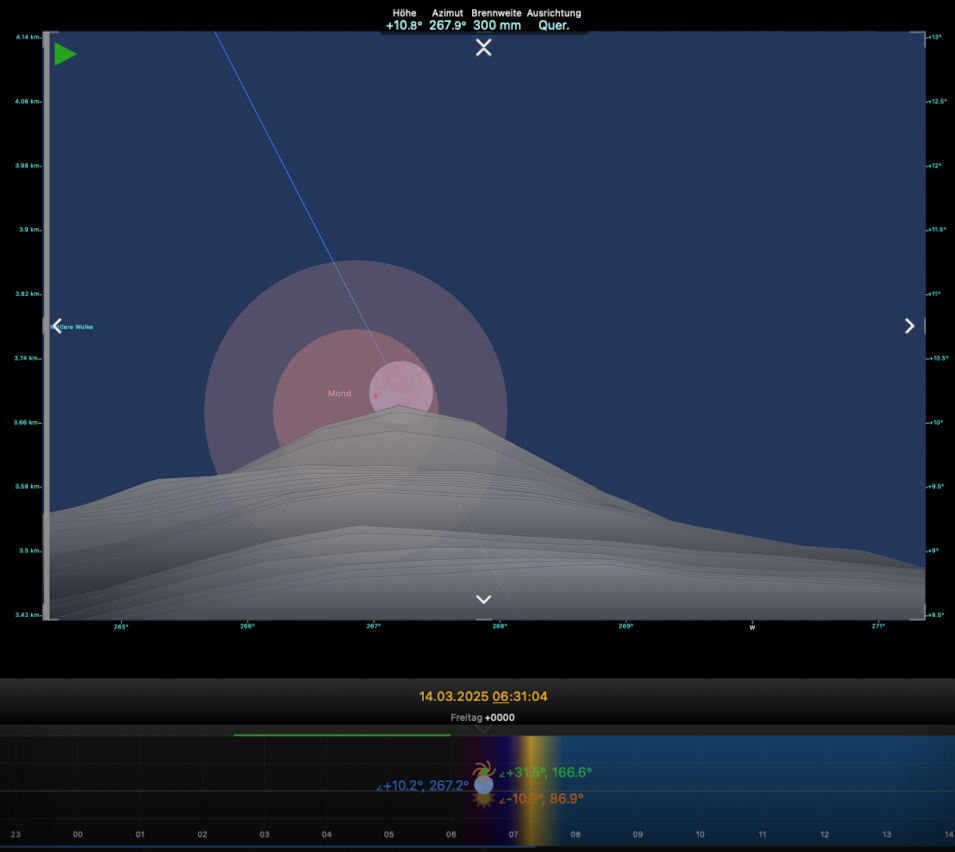Image resolution: width=955 pixels, height=852 pixels.
Task: Pan view right with the right arrow
Action: tap(909, 326)
